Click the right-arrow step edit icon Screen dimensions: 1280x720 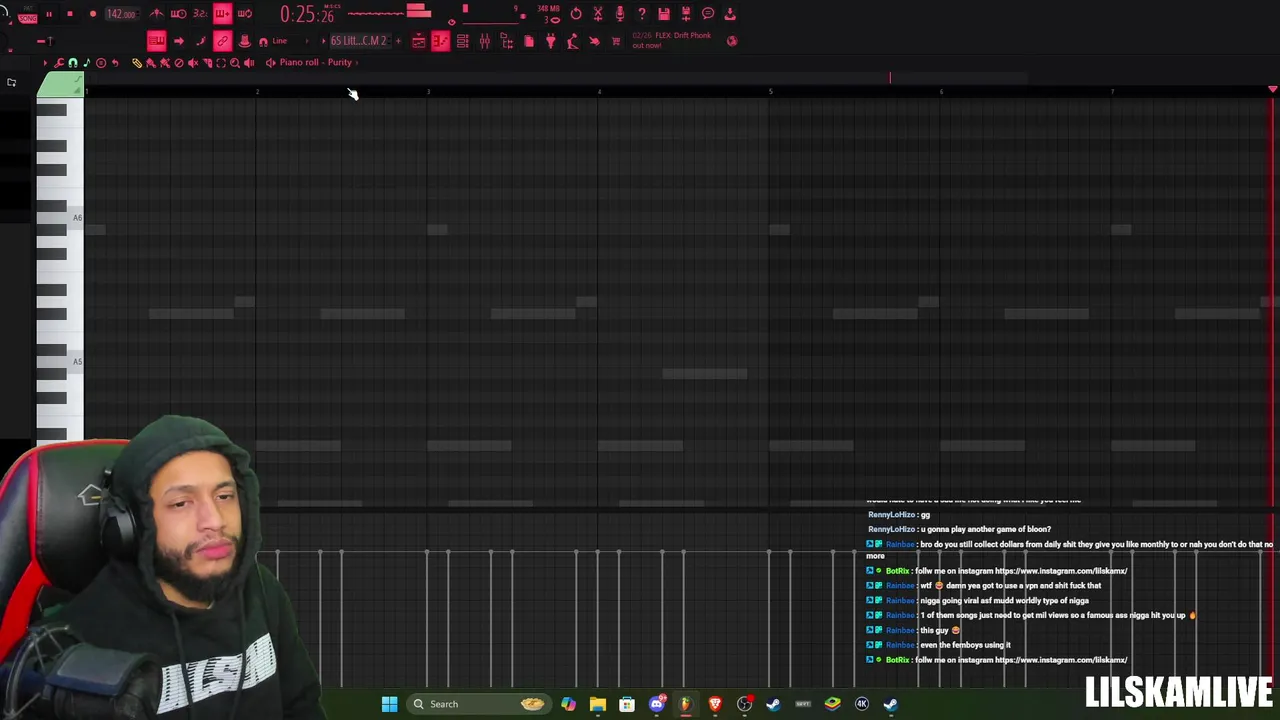click(x=179, y=41)
